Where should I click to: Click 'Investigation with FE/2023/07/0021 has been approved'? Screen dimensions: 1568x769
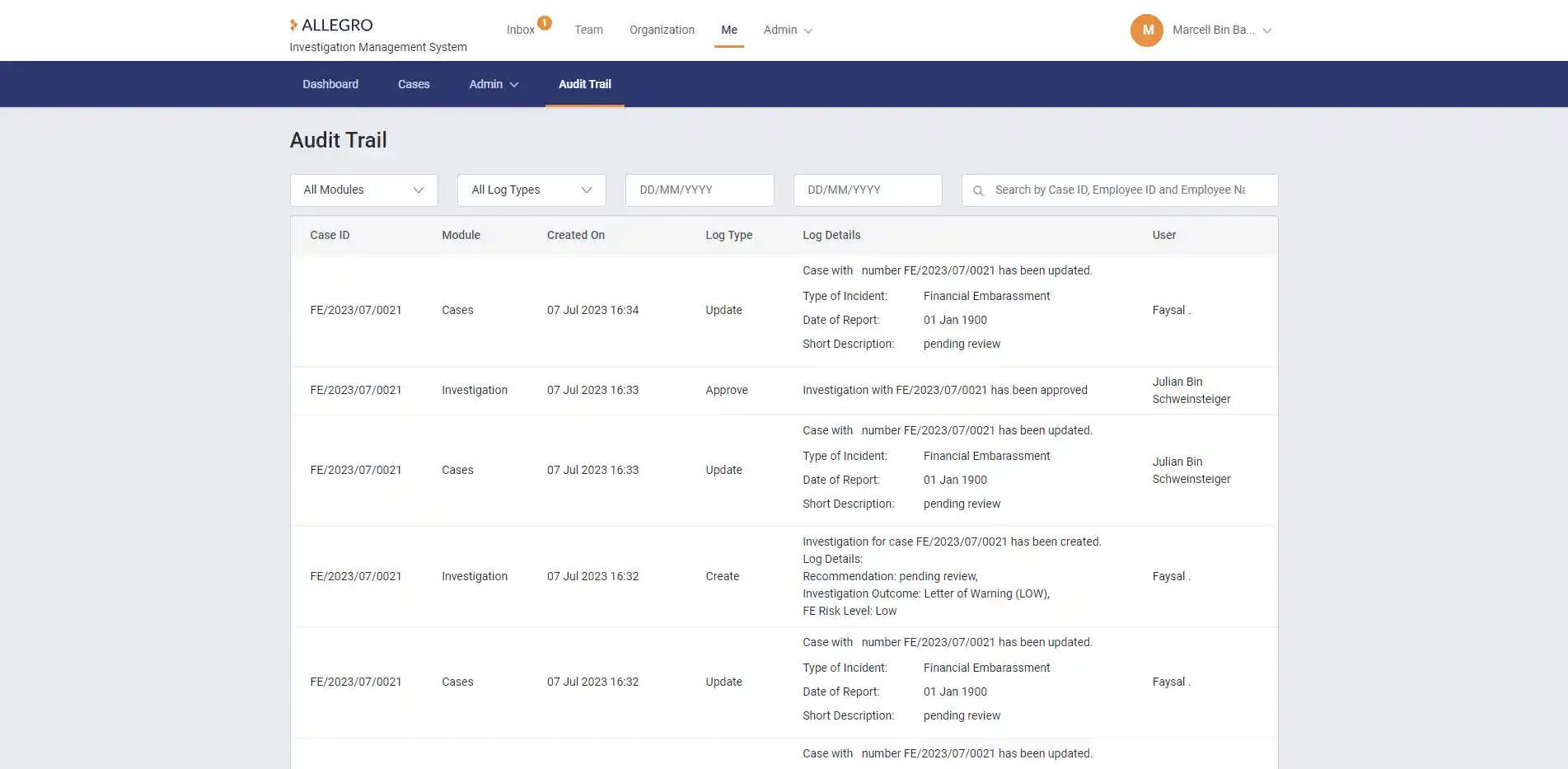[945, 390]
